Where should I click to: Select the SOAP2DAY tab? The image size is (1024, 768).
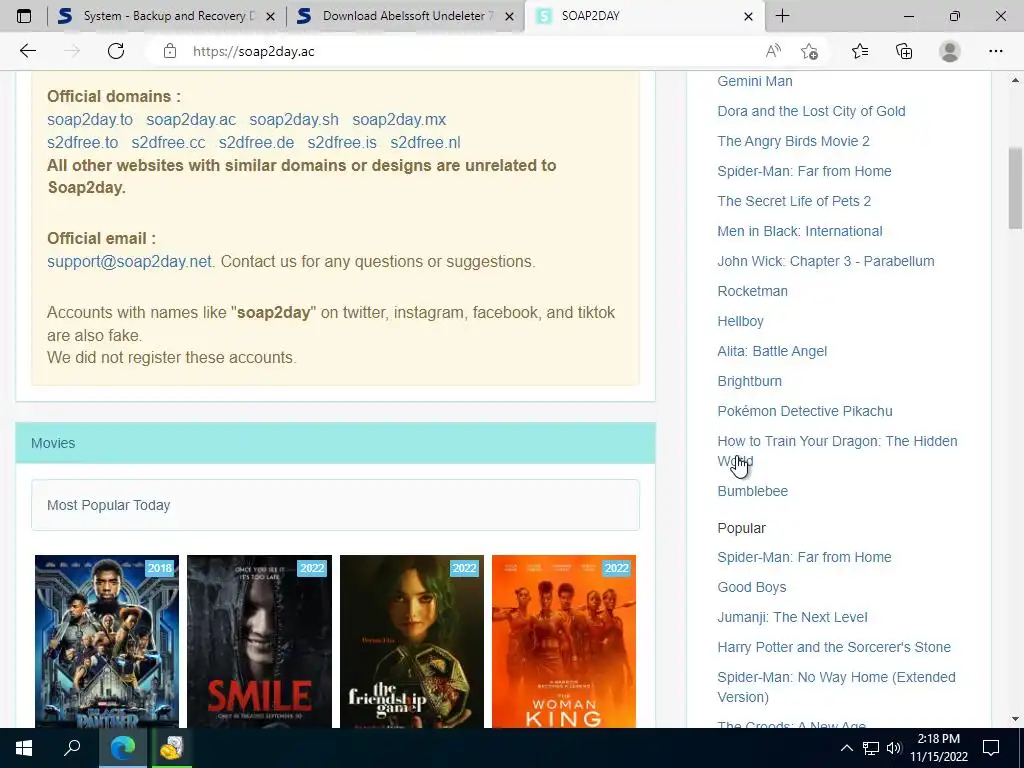tap(643, 16)
